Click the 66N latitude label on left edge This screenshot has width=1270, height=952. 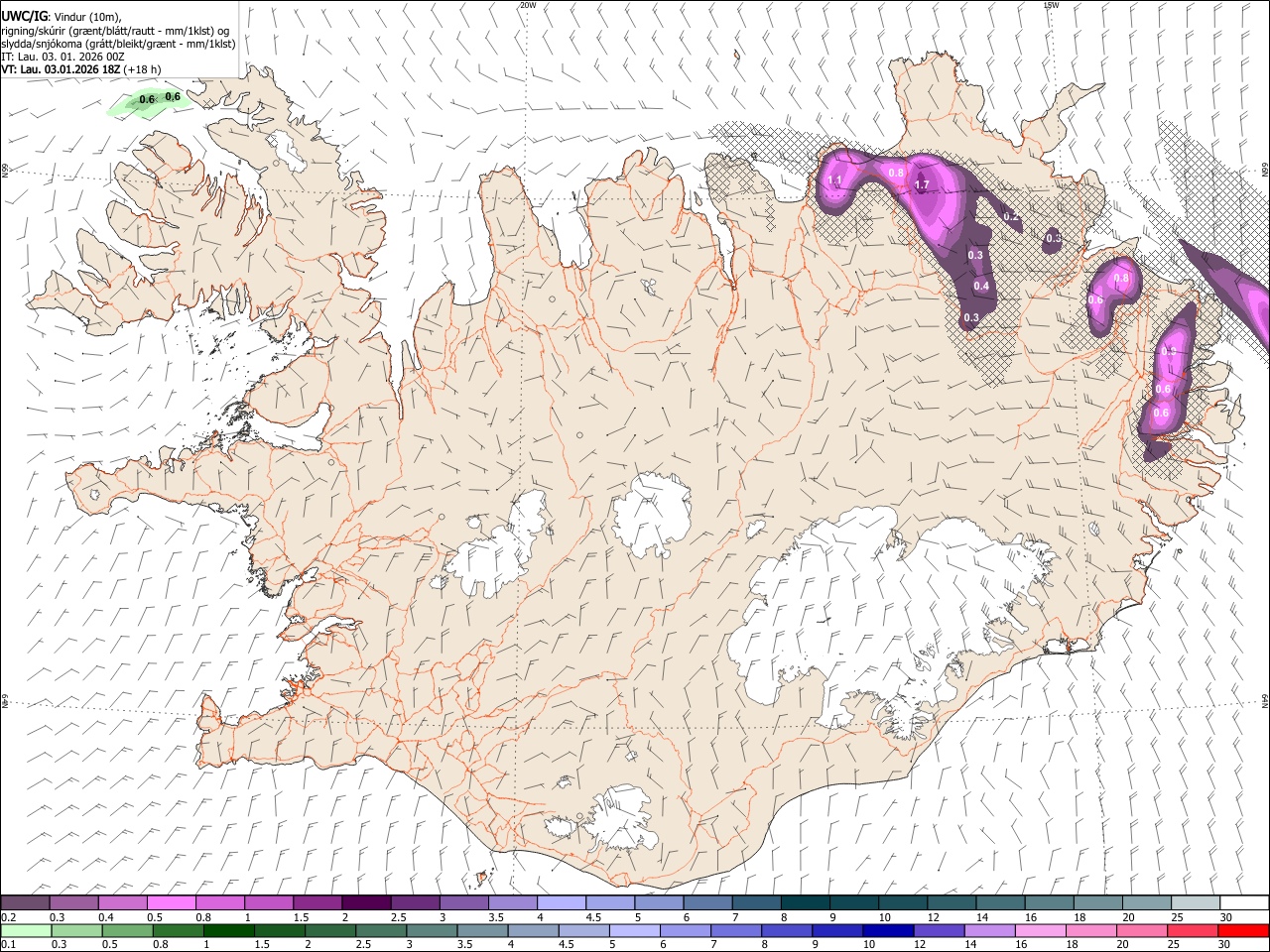5,171
